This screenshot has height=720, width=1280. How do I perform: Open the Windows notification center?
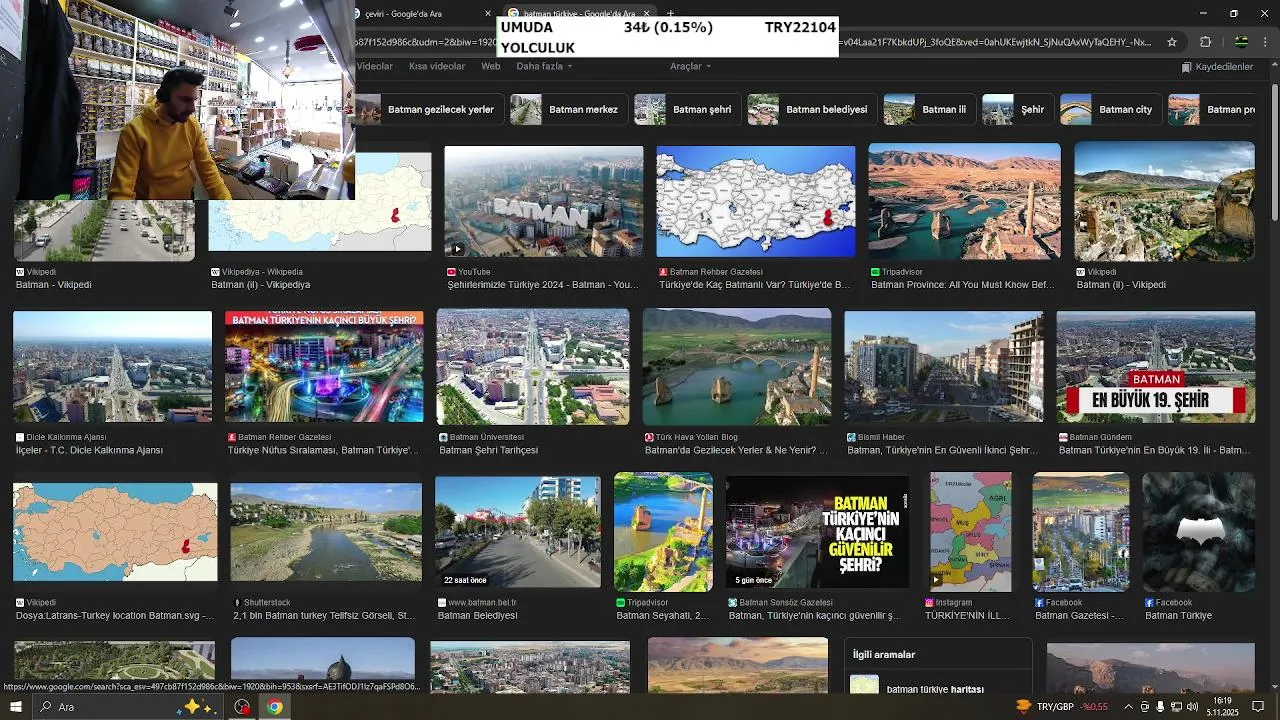[1259, 707]
